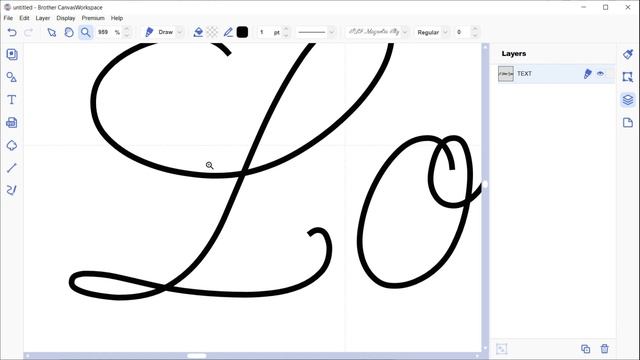Select the straight line tool

pos(12,168)
